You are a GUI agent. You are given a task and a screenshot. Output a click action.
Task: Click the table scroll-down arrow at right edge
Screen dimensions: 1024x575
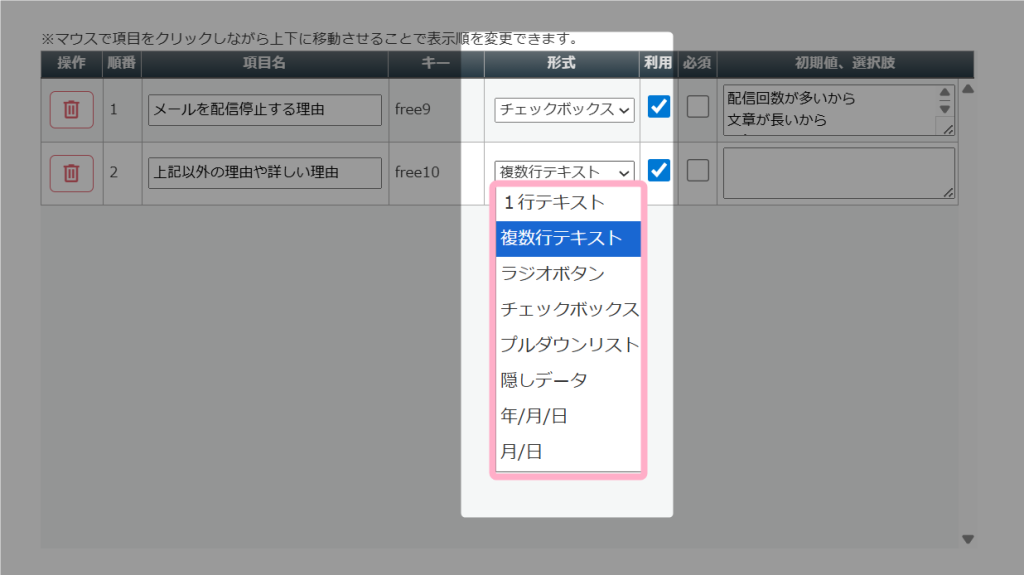click(968, 539)
